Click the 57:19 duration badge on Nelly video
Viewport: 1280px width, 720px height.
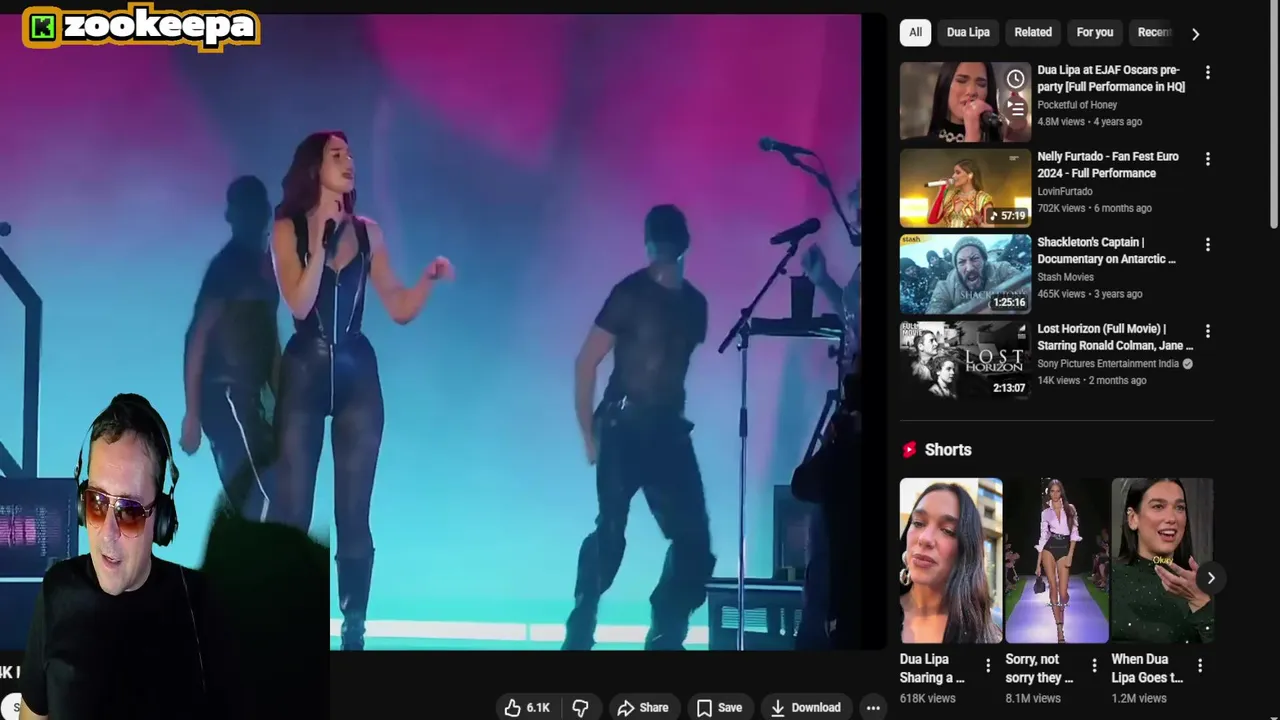pos(1007,215)
